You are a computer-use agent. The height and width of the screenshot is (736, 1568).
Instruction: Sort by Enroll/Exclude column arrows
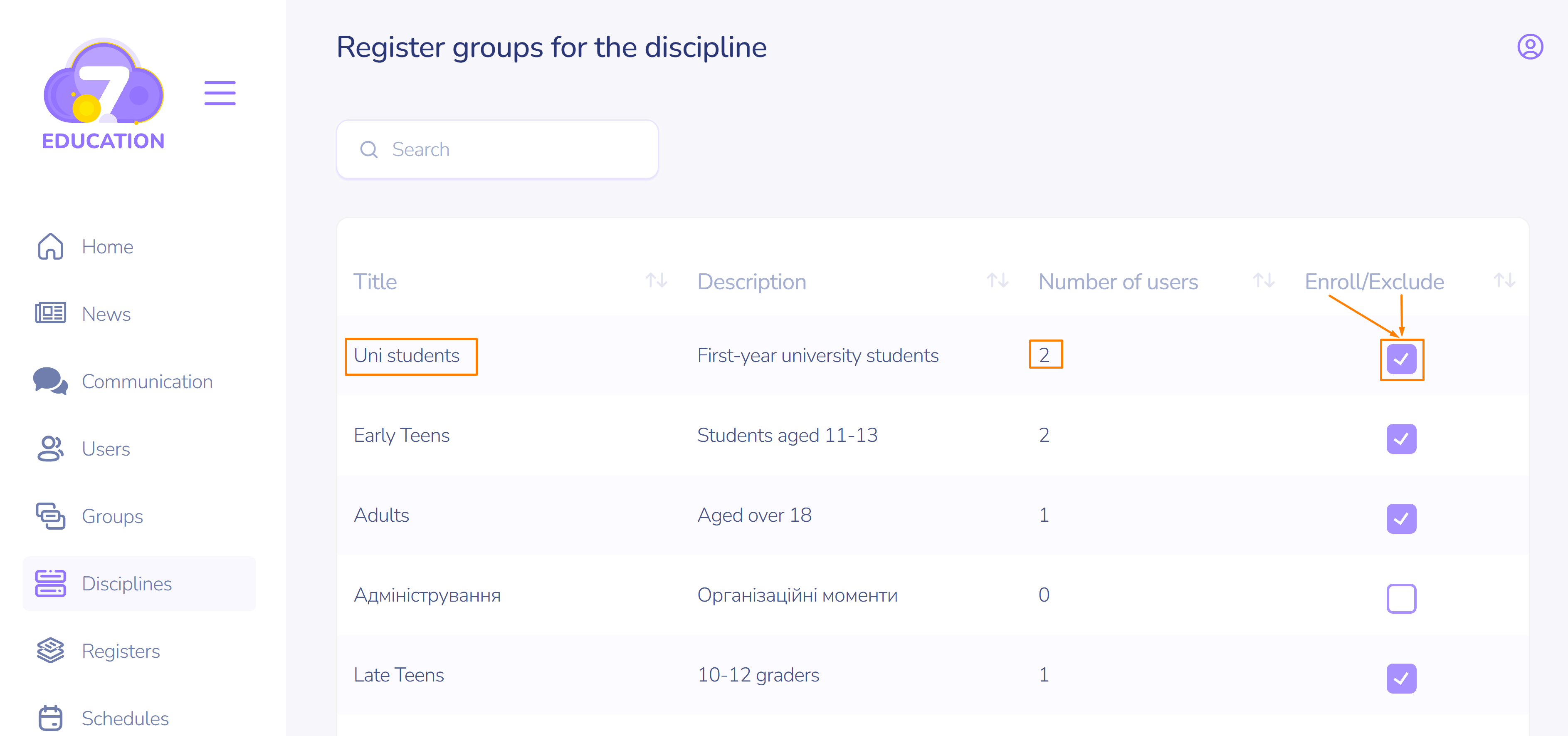[1504, 281]
